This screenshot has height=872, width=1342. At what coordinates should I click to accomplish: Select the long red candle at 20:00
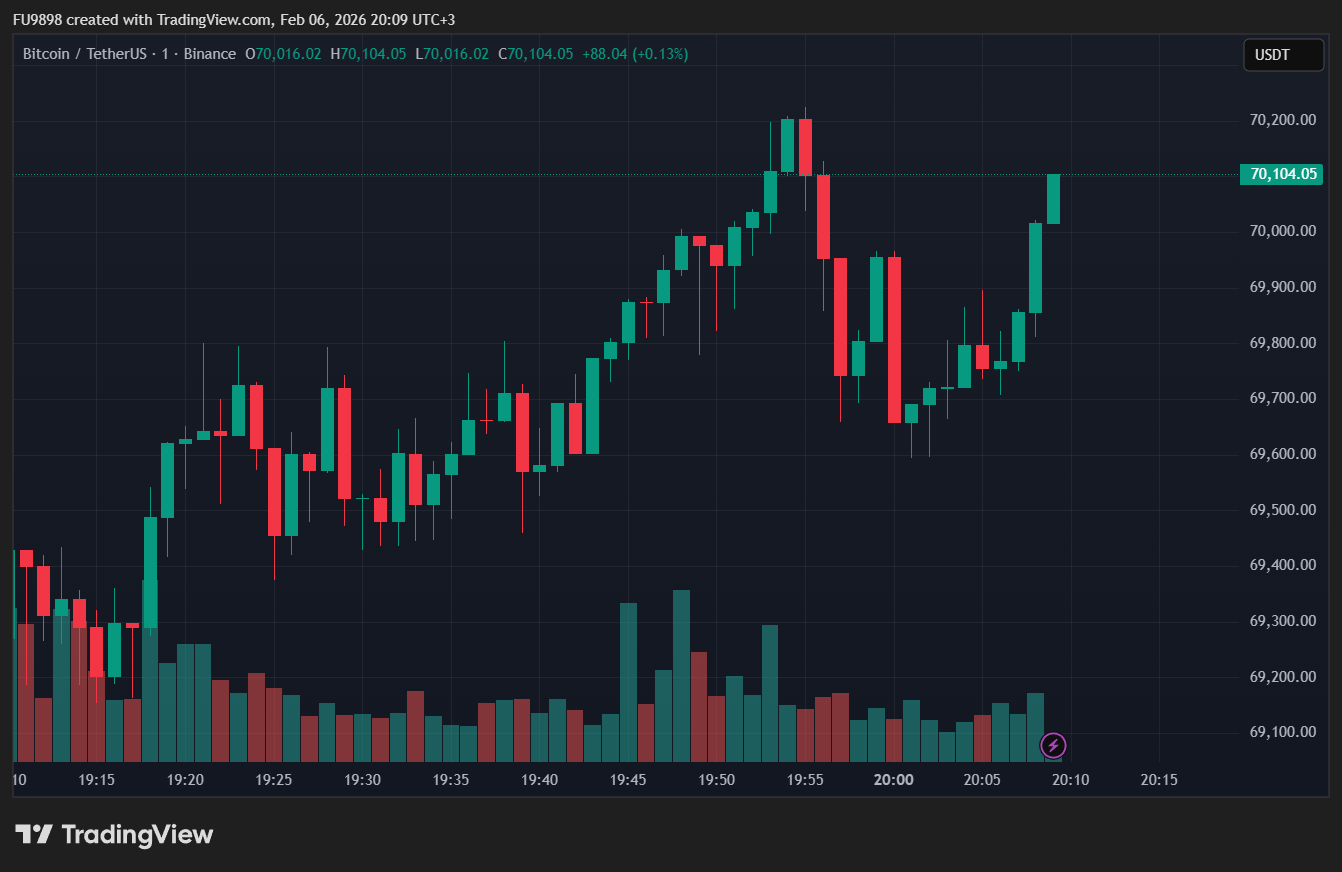click(x=894, y=340)
